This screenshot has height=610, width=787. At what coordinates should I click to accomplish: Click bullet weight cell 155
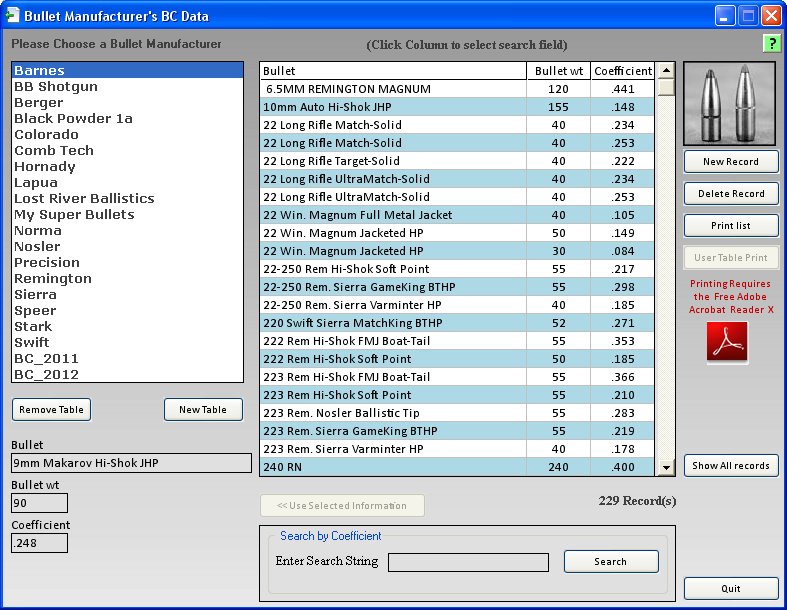point(559,107)
